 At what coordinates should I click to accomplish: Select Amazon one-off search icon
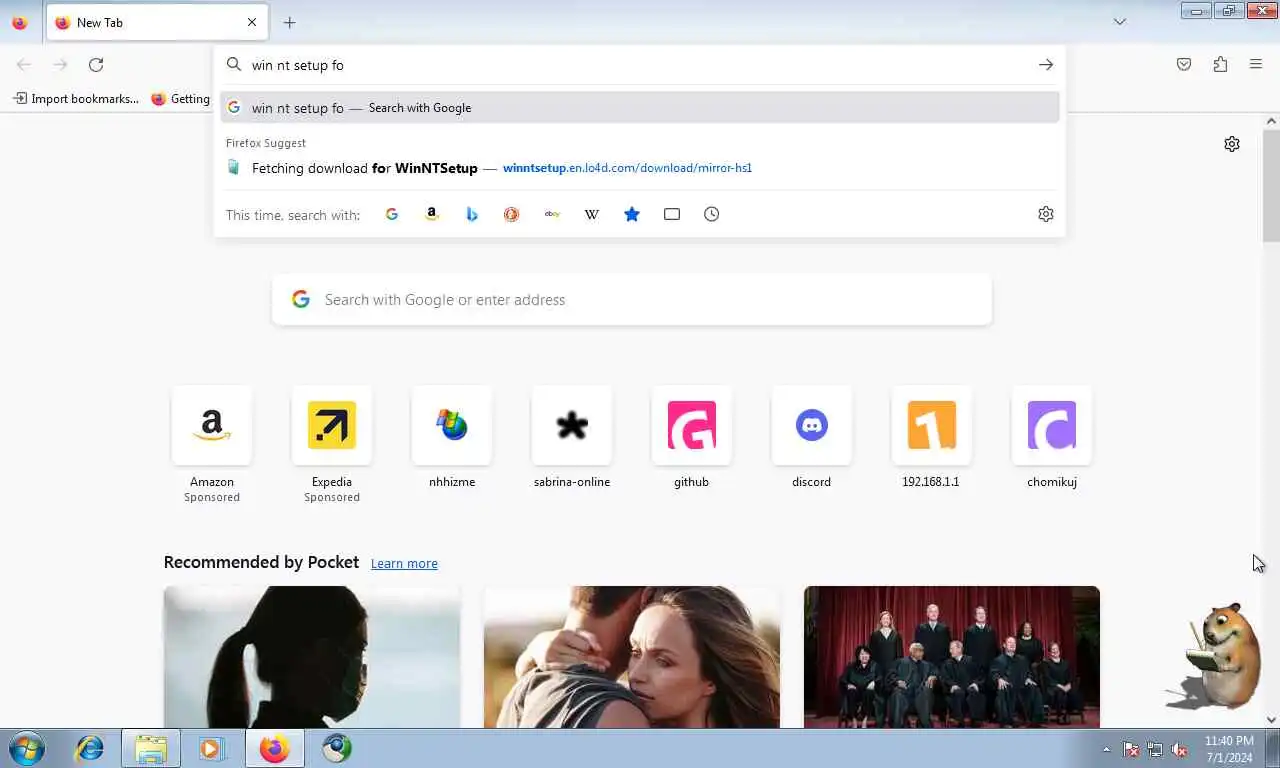coord(432,214)
